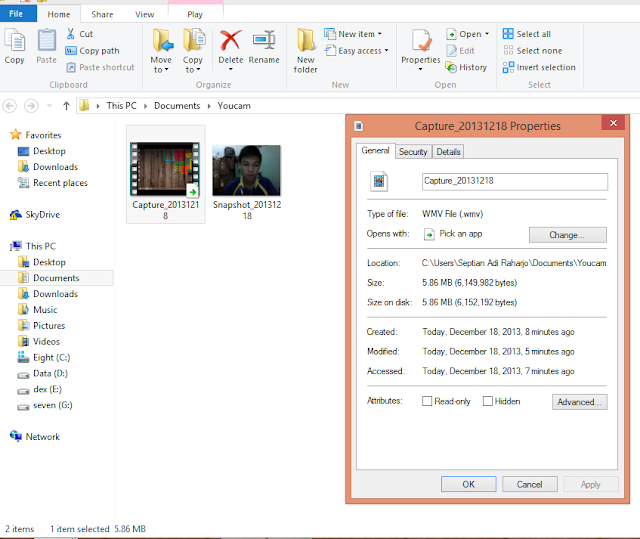Rename the selected file
The width and height of the screenshot is (640, 539).
[264, 47]
